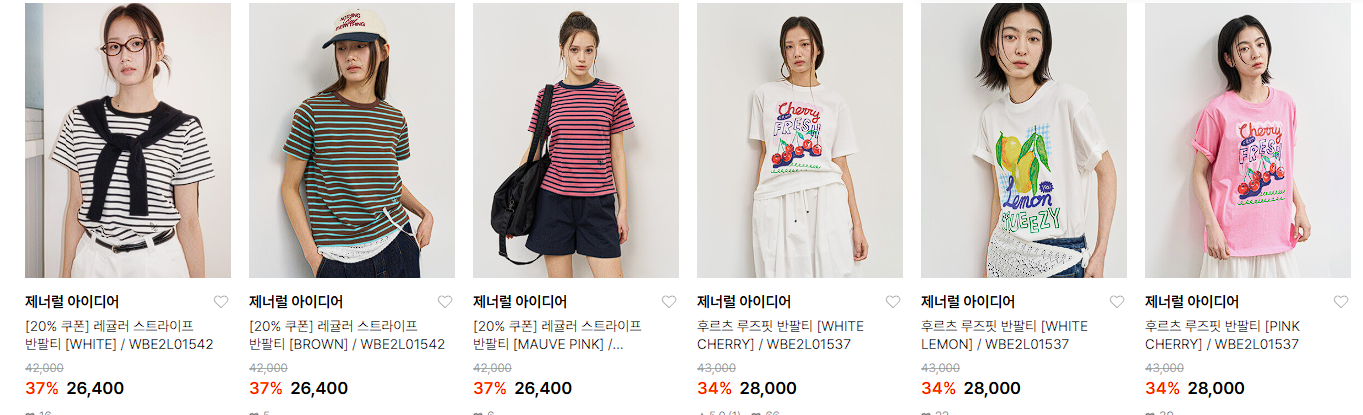The height and width of the screenshot is (415, 1363).
Task: Open brown striped tee model photo
Action: point(352,140)
